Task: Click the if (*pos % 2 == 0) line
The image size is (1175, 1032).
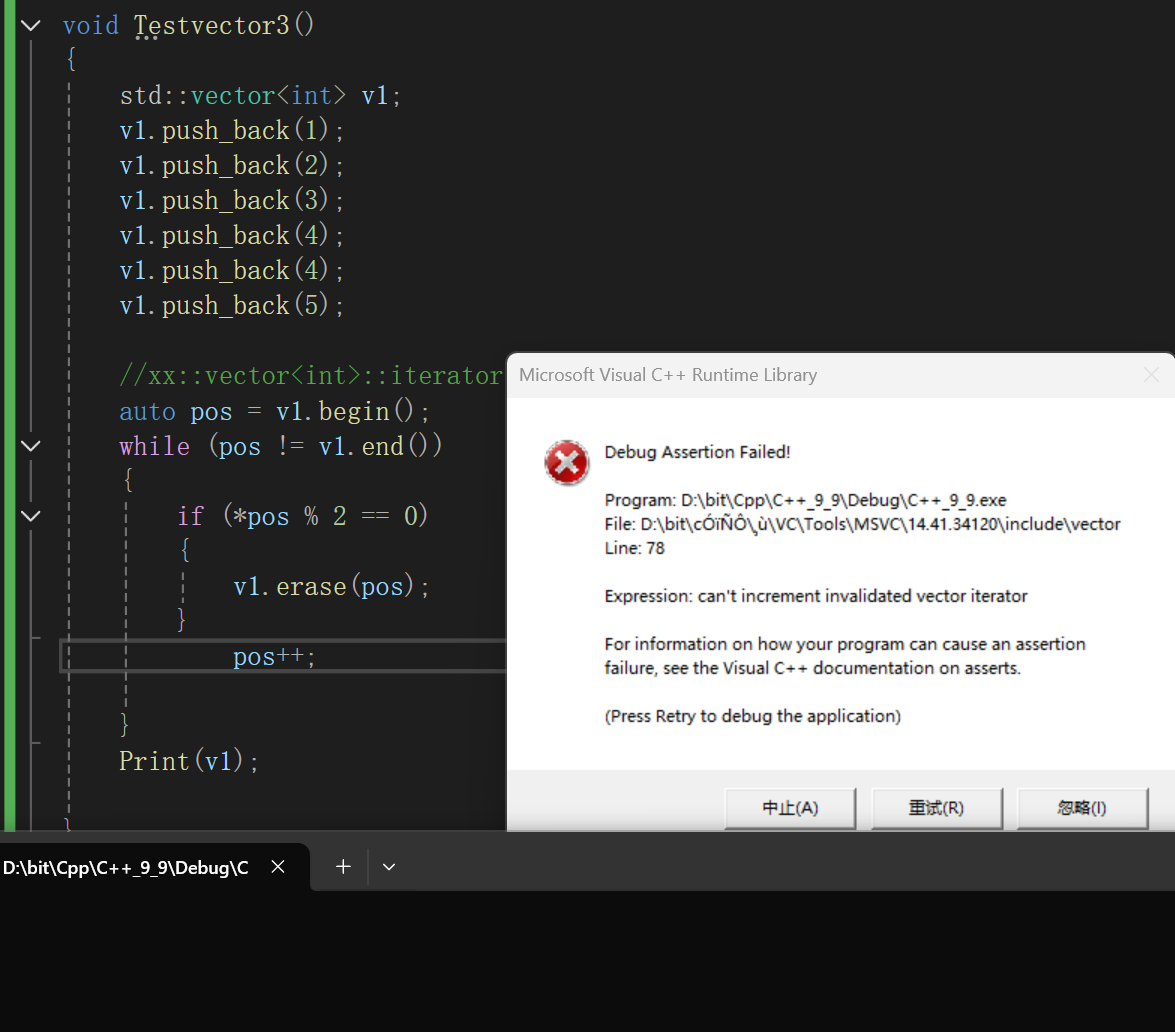Action: (x=302, y=516)
